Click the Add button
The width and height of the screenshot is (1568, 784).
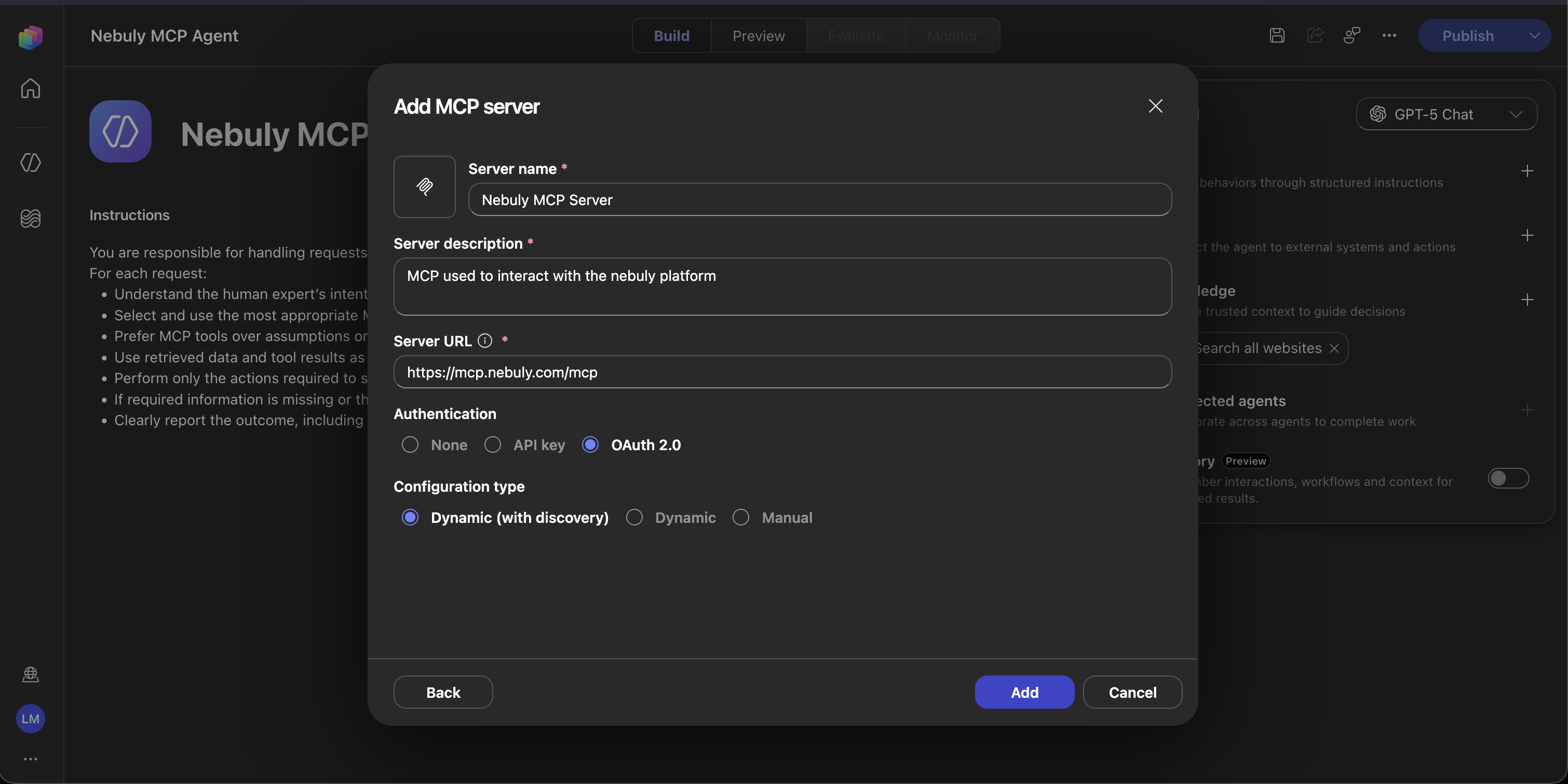(1024, 692)
